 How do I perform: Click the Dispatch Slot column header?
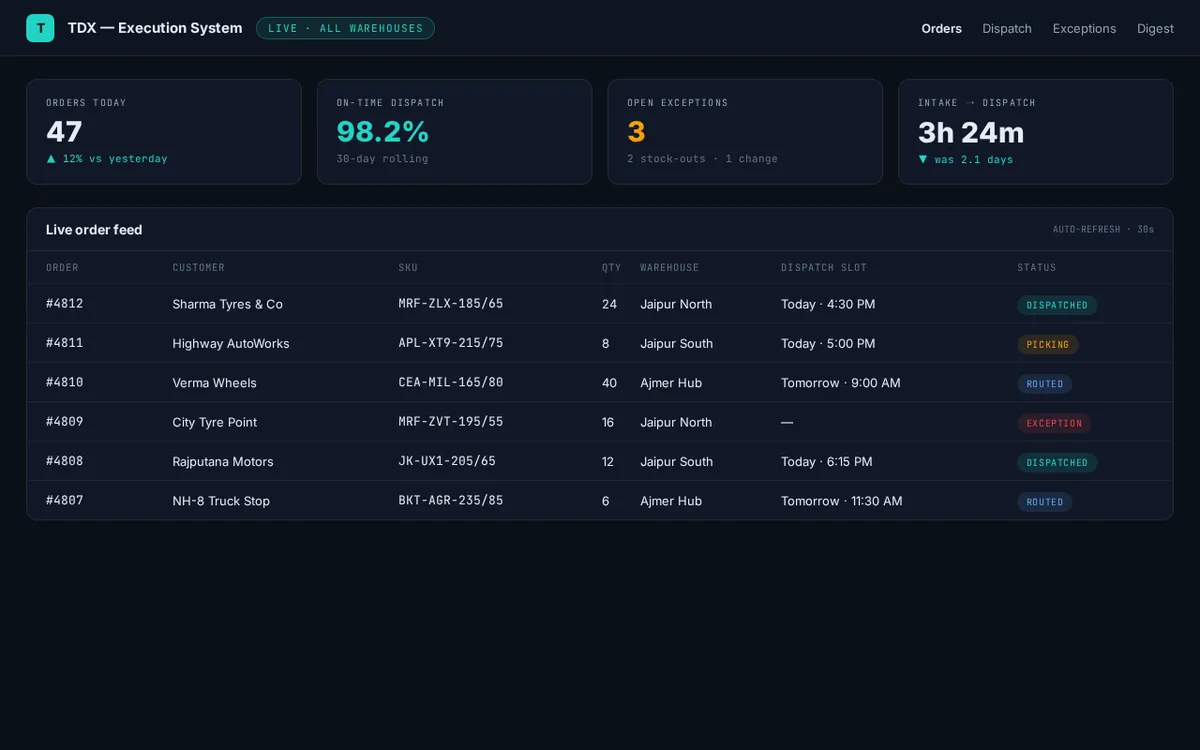824,268
